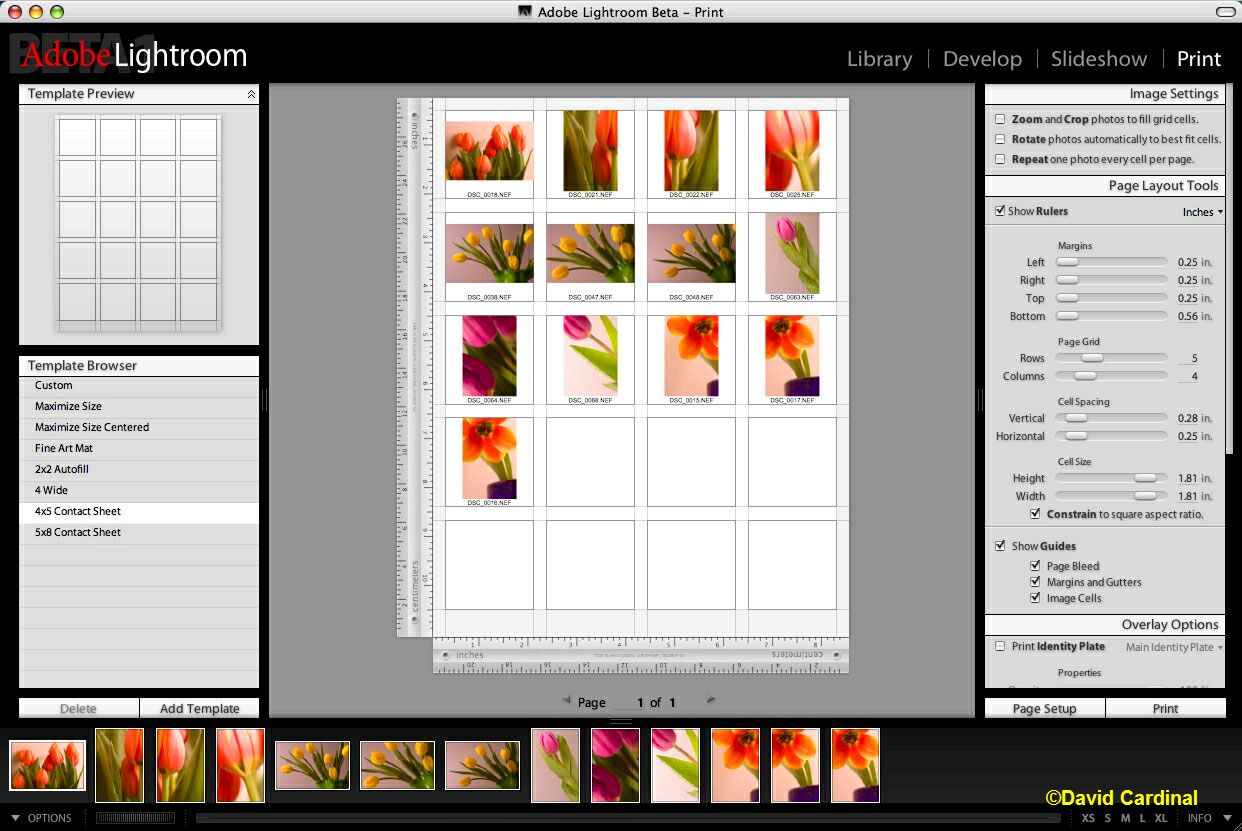
Task: Click the Bottom margin value field
Action: pyautogui.click(x=1187, y=316)
